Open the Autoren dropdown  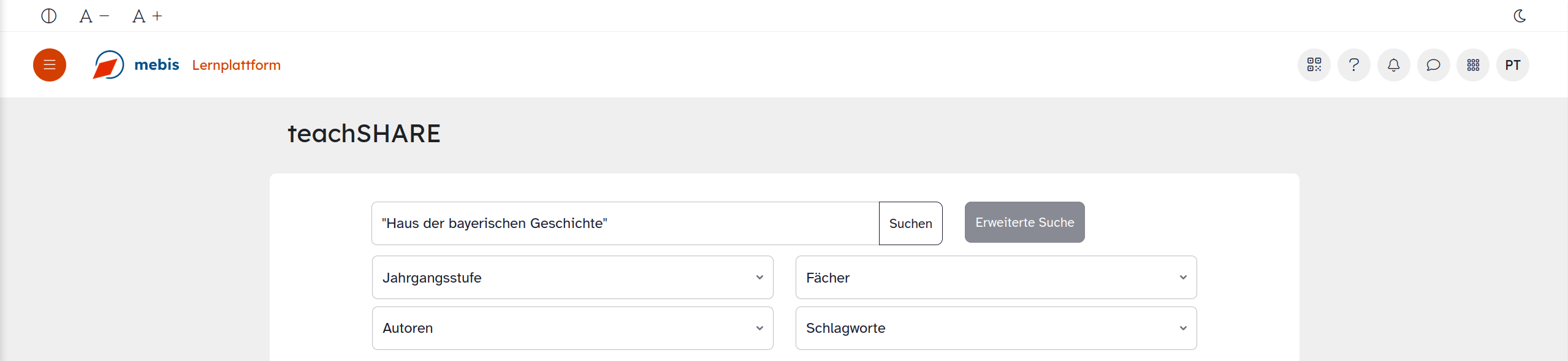click(572, 329)
